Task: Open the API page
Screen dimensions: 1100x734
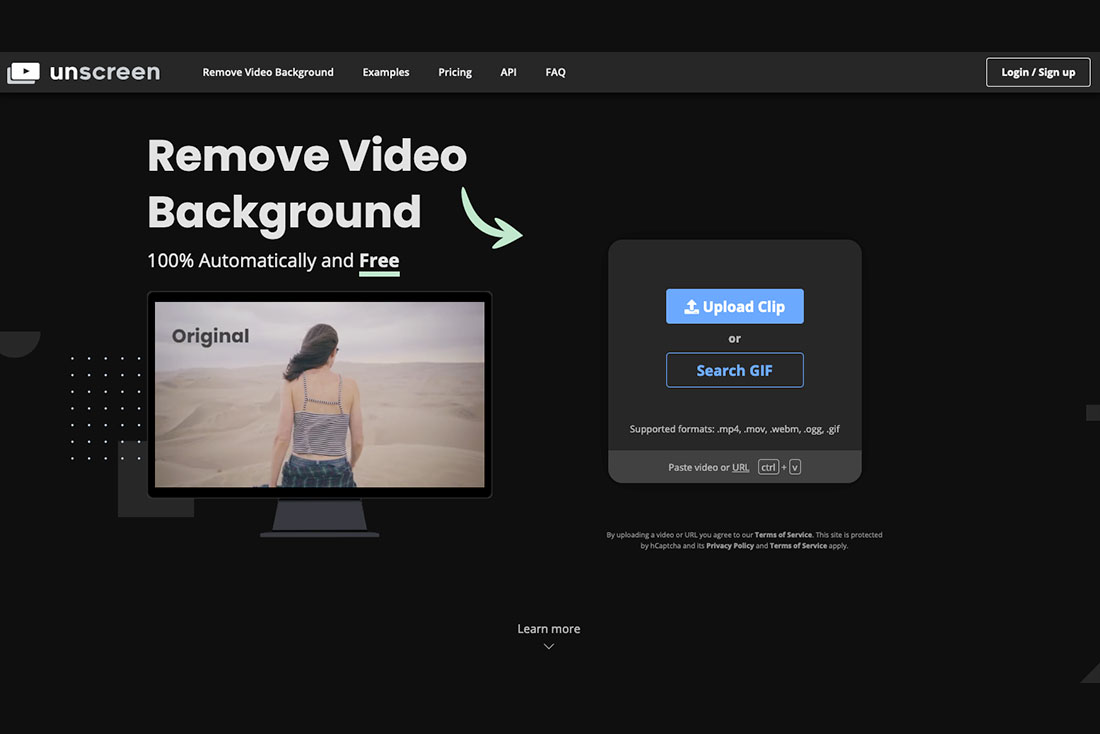Action: (x=509, y=72)
